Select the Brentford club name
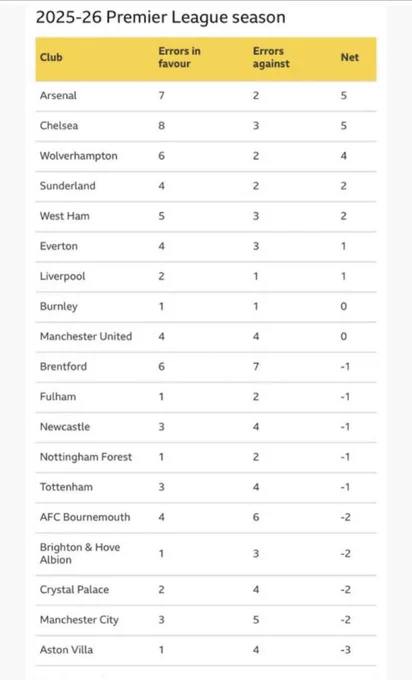Viewport: 412px width, 680px height. (63, 366)
